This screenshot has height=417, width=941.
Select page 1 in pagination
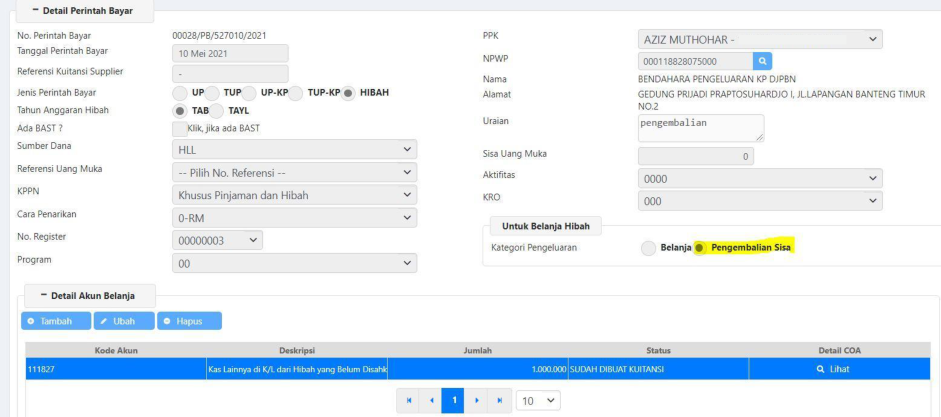pyautogui.click(x=453, y=400)
